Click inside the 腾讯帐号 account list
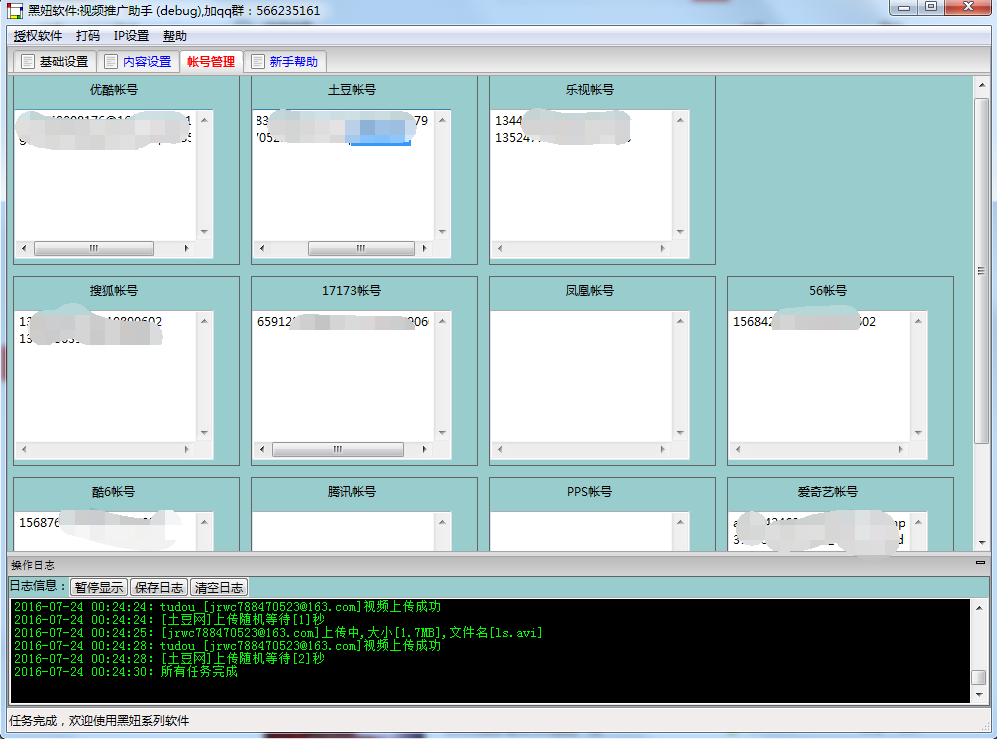The image size is (997, 739). coord(343,532)
